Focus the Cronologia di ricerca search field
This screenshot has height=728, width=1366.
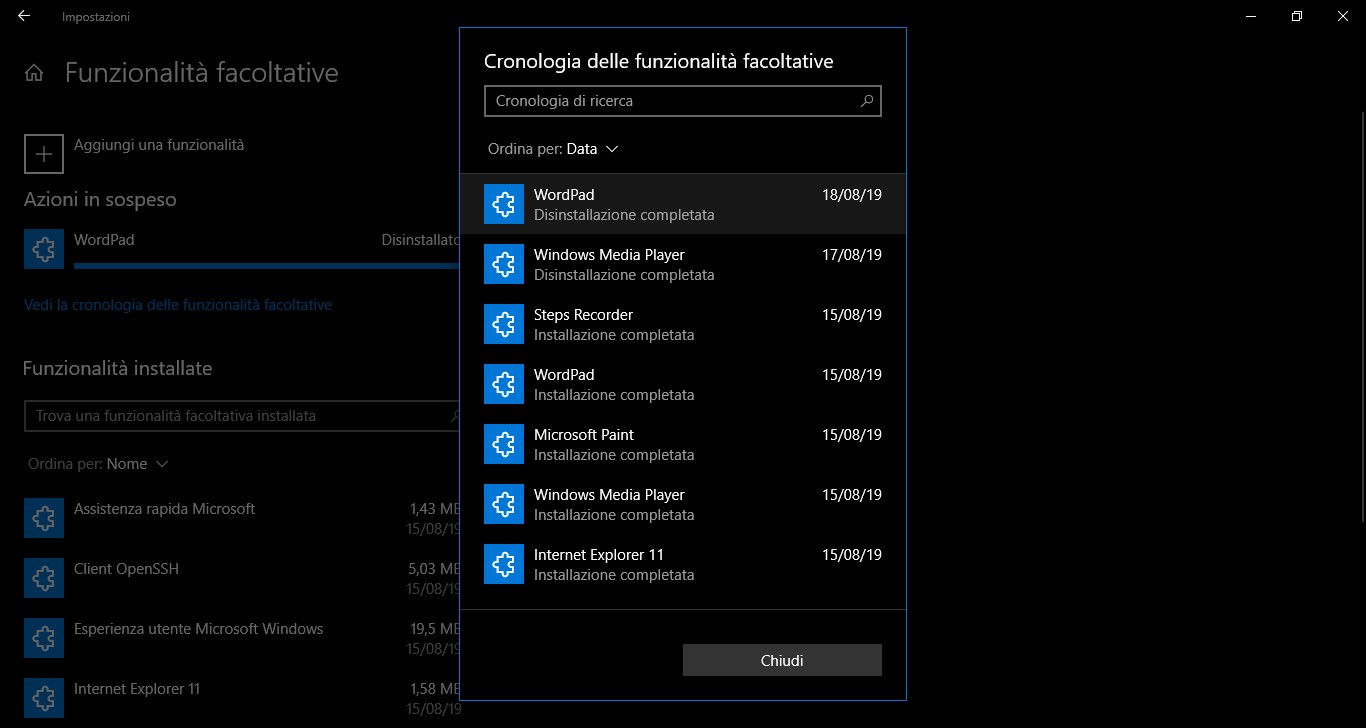coord(682,101)
